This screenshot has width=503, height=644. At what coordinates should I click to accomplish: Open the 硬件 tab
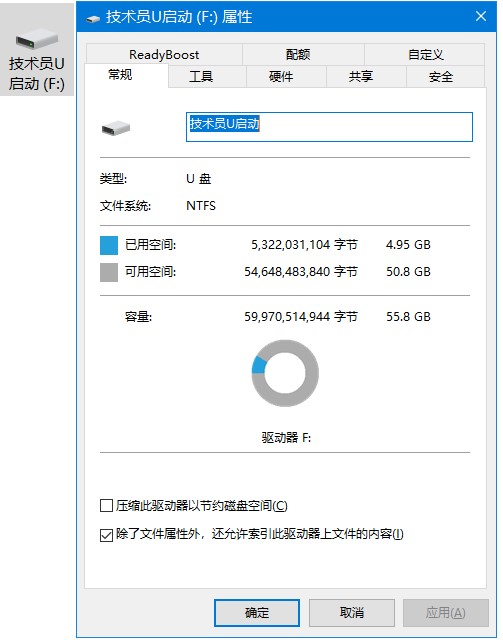click(286, 76)
